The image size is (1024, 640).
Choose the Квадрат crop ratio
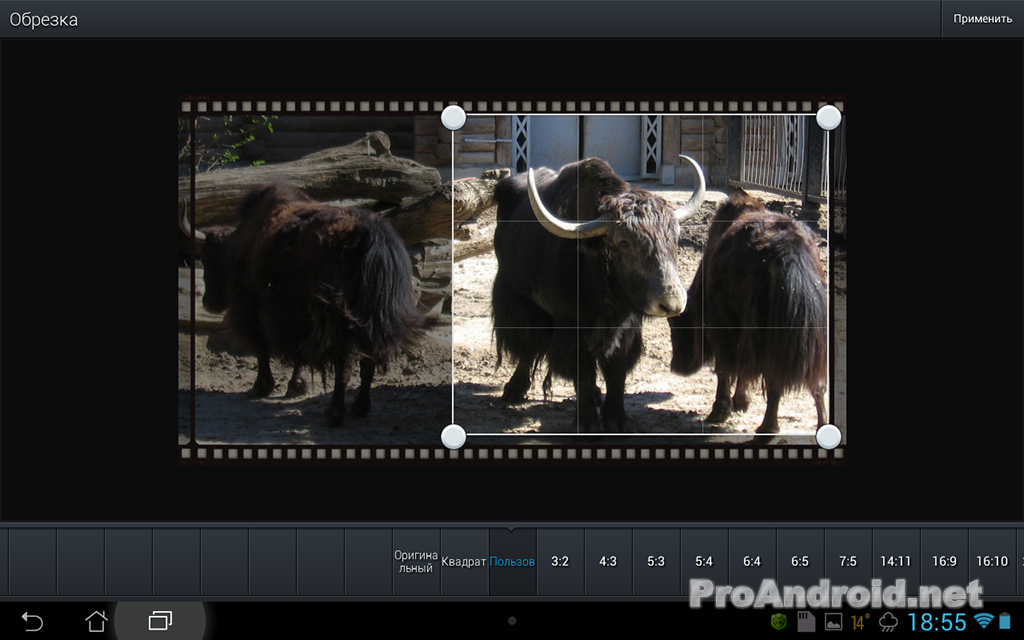click(464, 562)
